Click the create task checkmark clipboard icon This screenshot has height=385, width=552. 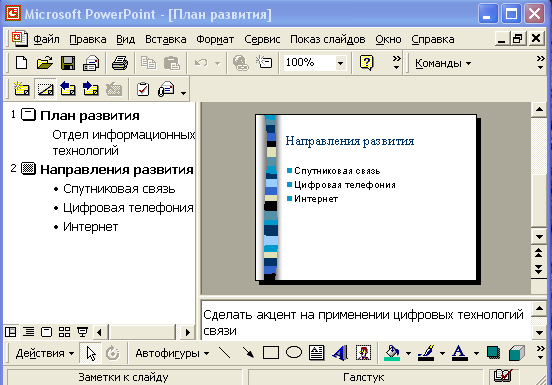tap(143, 89)
